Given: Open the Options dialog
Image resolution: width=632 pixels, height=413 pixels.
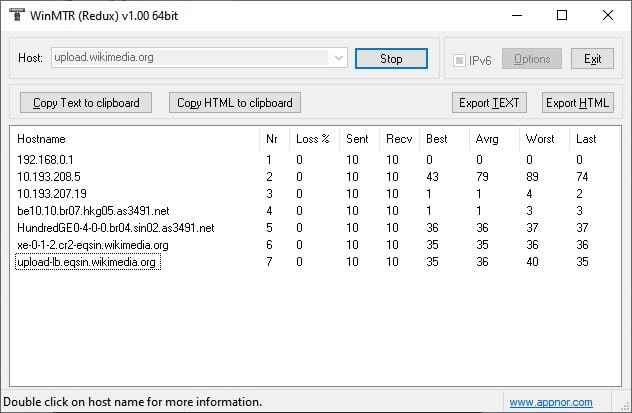Looking at the screenshot, I should (531, 59).
